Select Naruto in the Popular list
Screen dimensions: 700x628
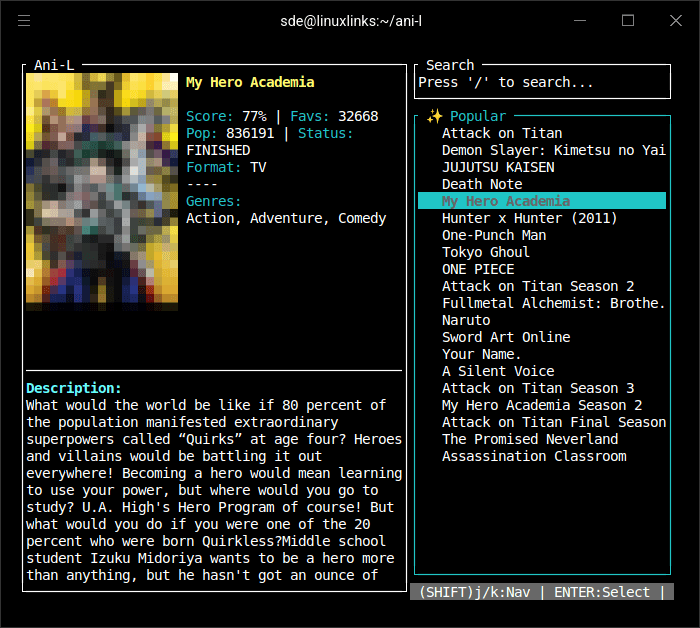(466, 320)
